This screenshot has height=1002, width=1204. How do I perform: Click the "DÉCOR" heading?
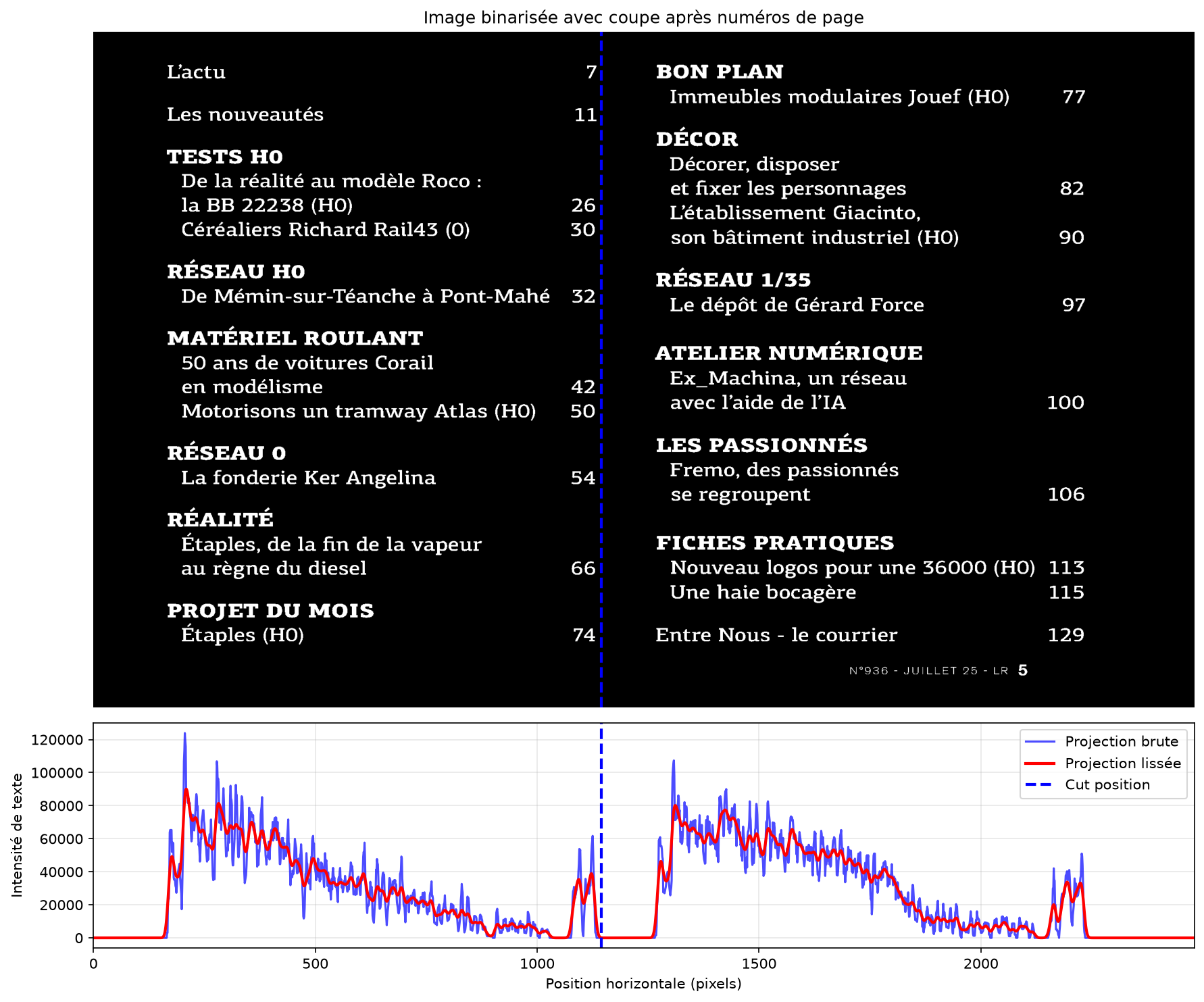pos(697,139)
